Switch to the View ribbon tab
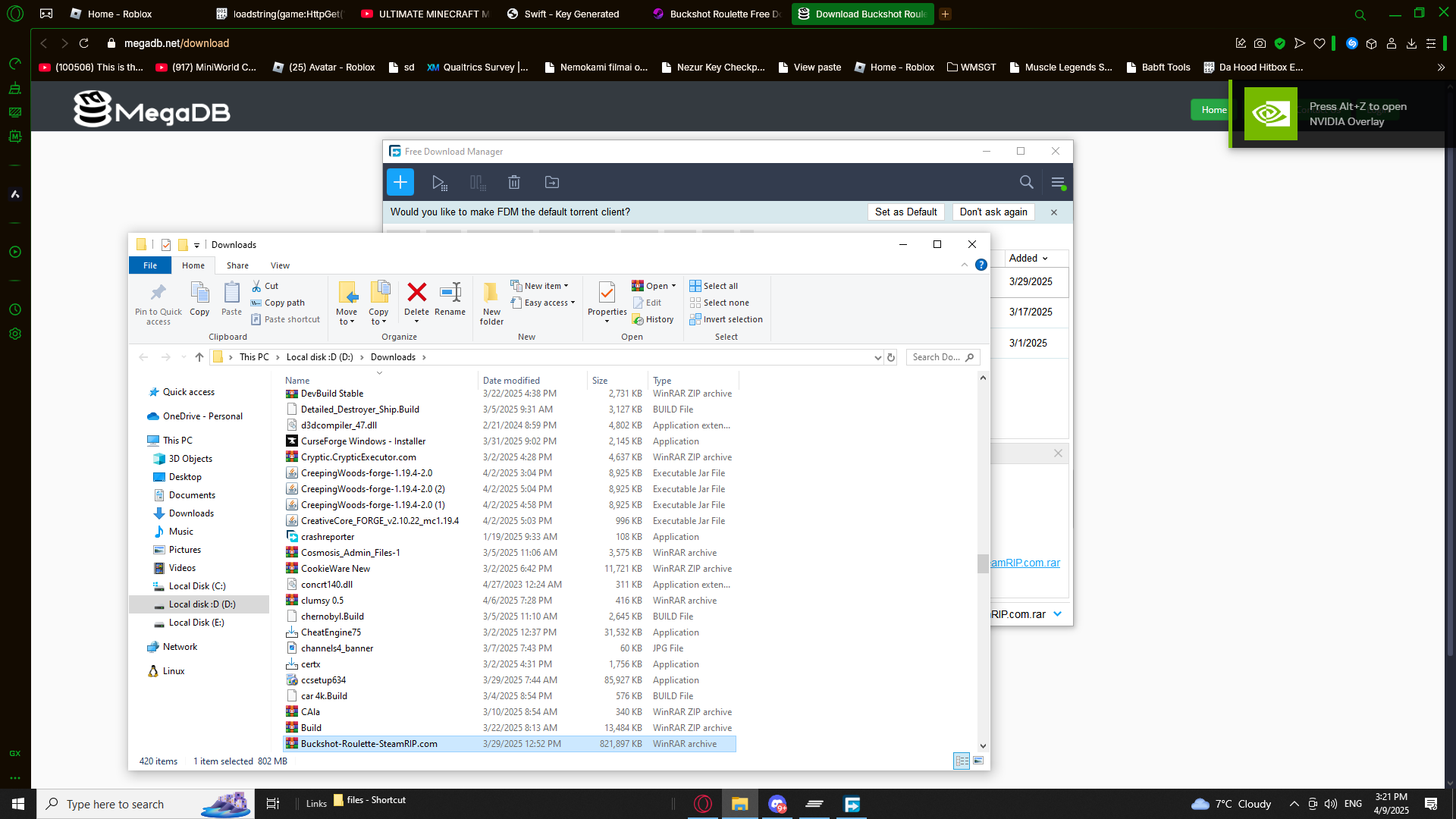Viewport: 1456px width, 819px height. click(280, 265)
